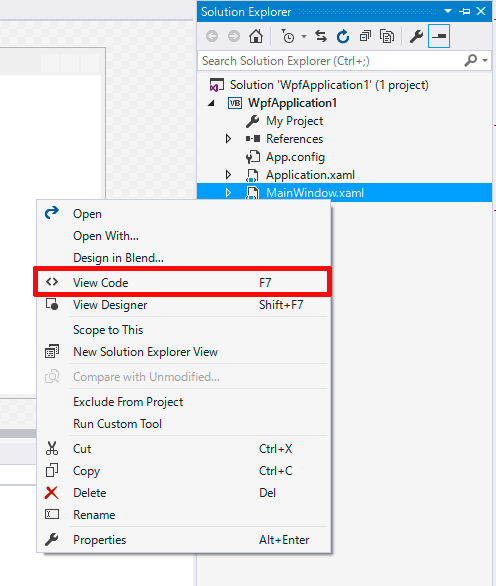
Task: Open Solution Explorer window position dropdown
Action: [448, 11]
